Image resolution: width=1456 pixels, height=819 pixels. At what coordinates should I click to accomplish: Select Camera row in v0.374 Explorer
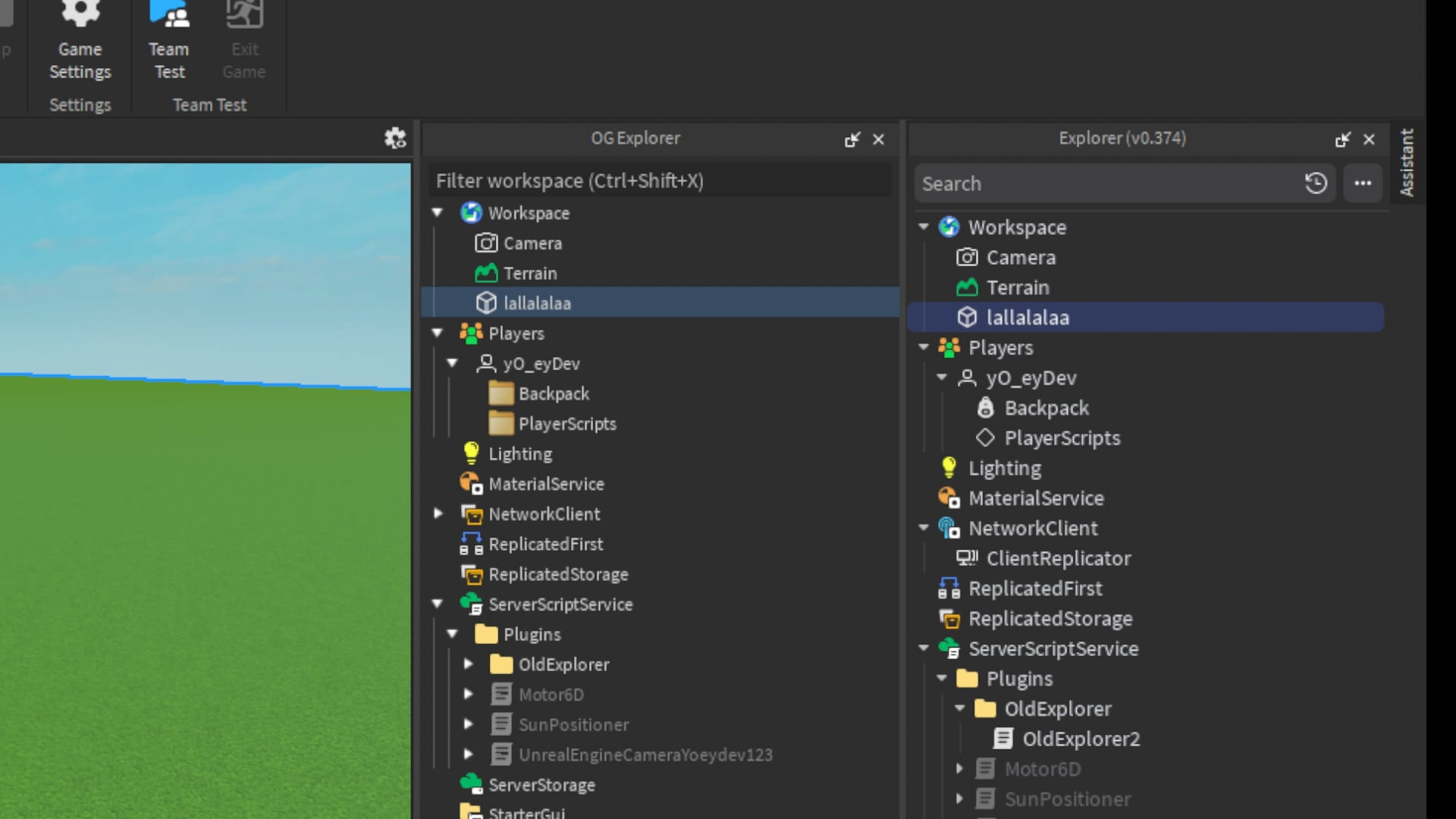tap(1145, 257)
